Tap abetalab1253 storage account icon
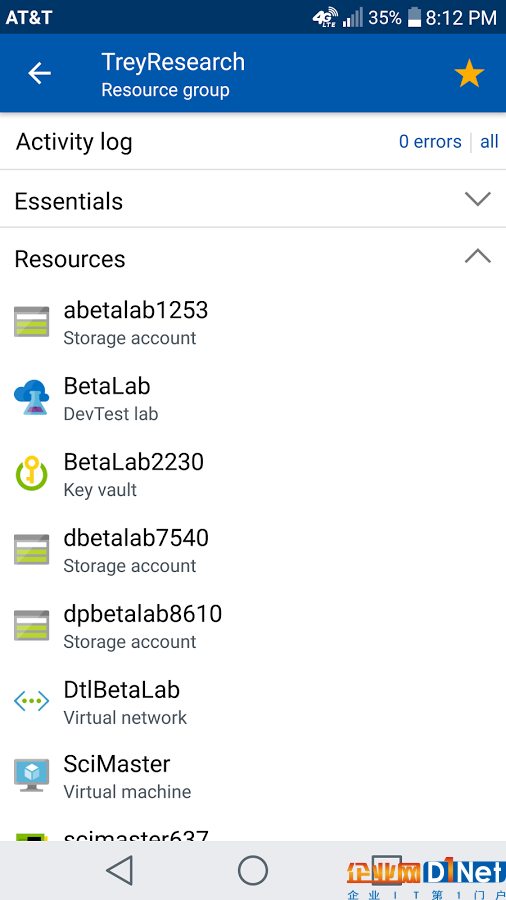The width and height of the screenshot is (506, 900). [32, 321]
